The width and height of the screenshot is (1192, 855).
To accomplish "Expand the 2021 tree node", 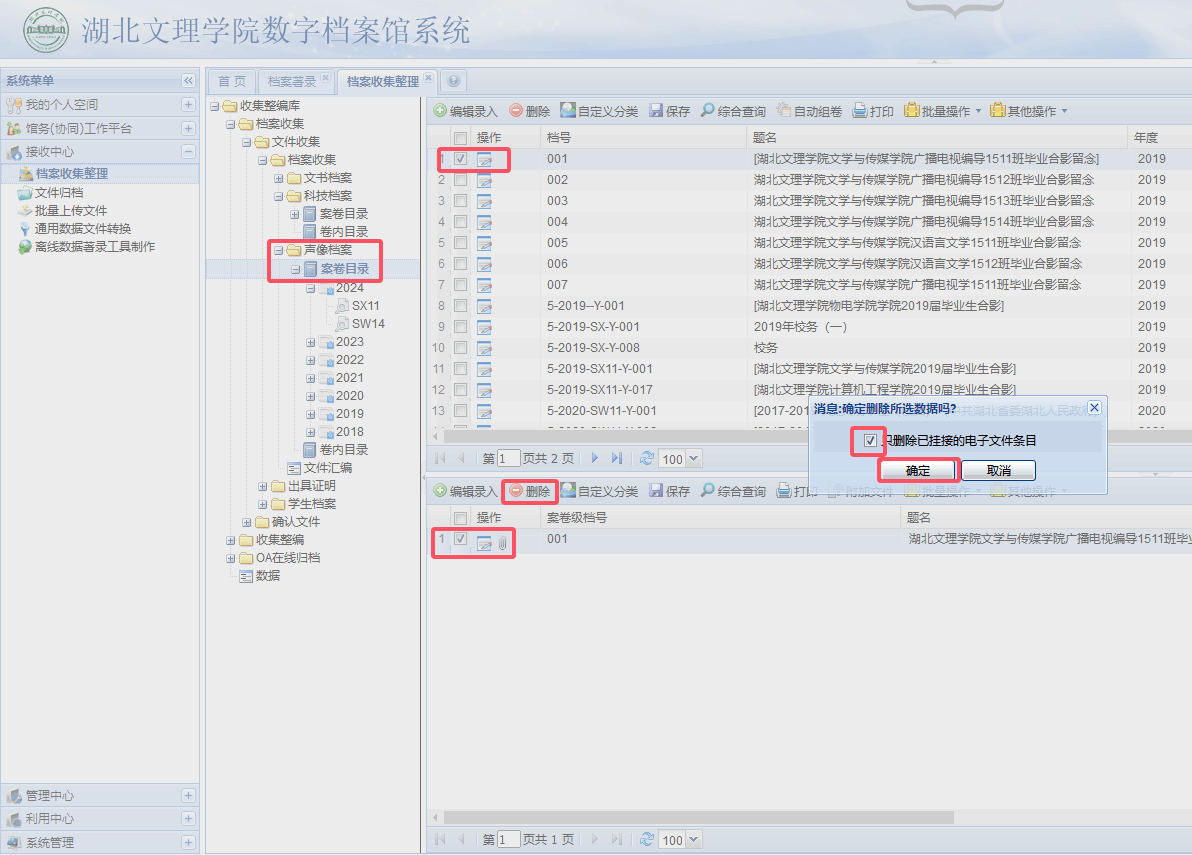I will click(310, 378).
